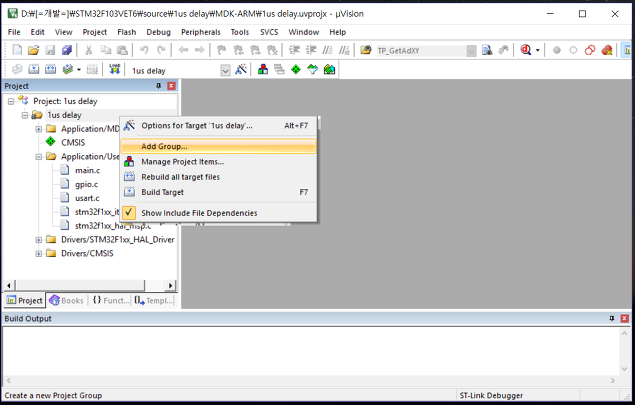Select main.c in the project tree
635x405 pixels.
tap(87, 171)
